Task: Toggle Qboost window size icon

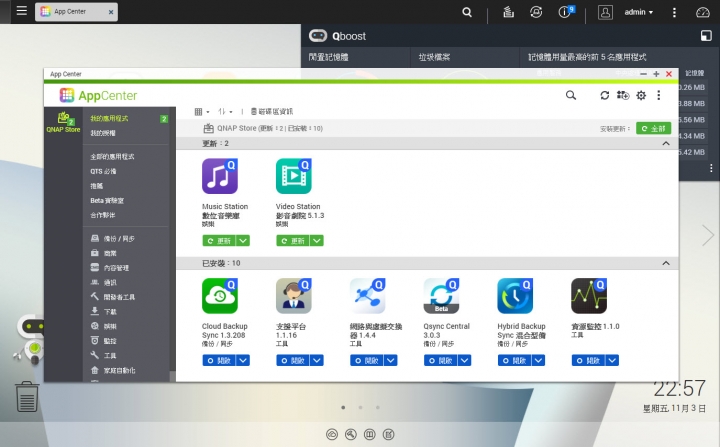Action: coord(706,36)
